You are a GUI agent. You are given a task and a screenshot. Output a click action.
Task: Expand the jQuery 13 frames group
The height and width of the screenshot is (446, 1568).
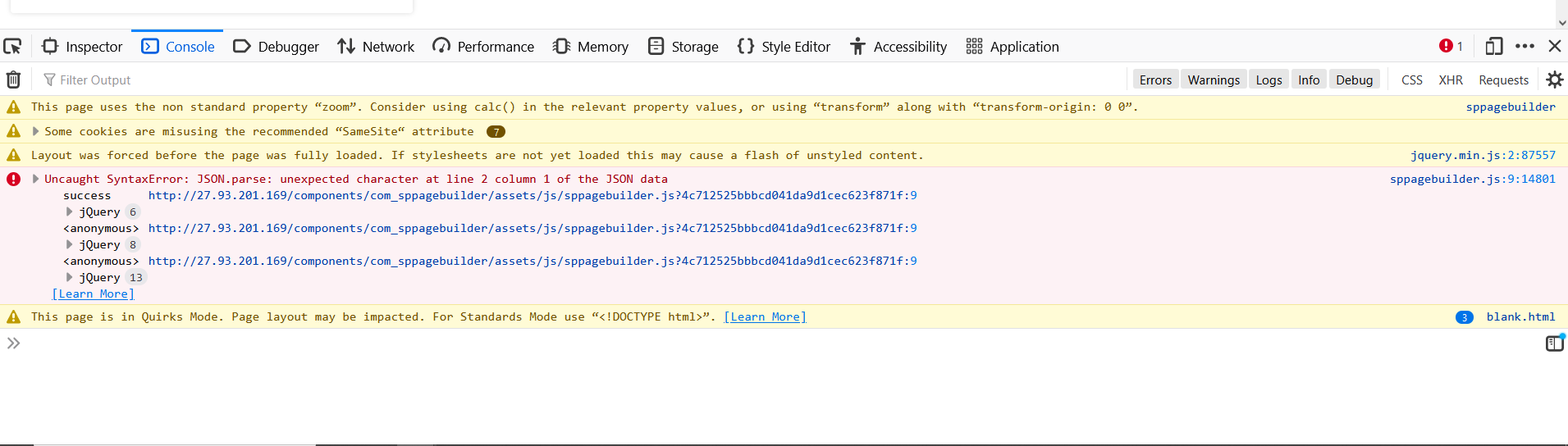[x=70, y=277]
